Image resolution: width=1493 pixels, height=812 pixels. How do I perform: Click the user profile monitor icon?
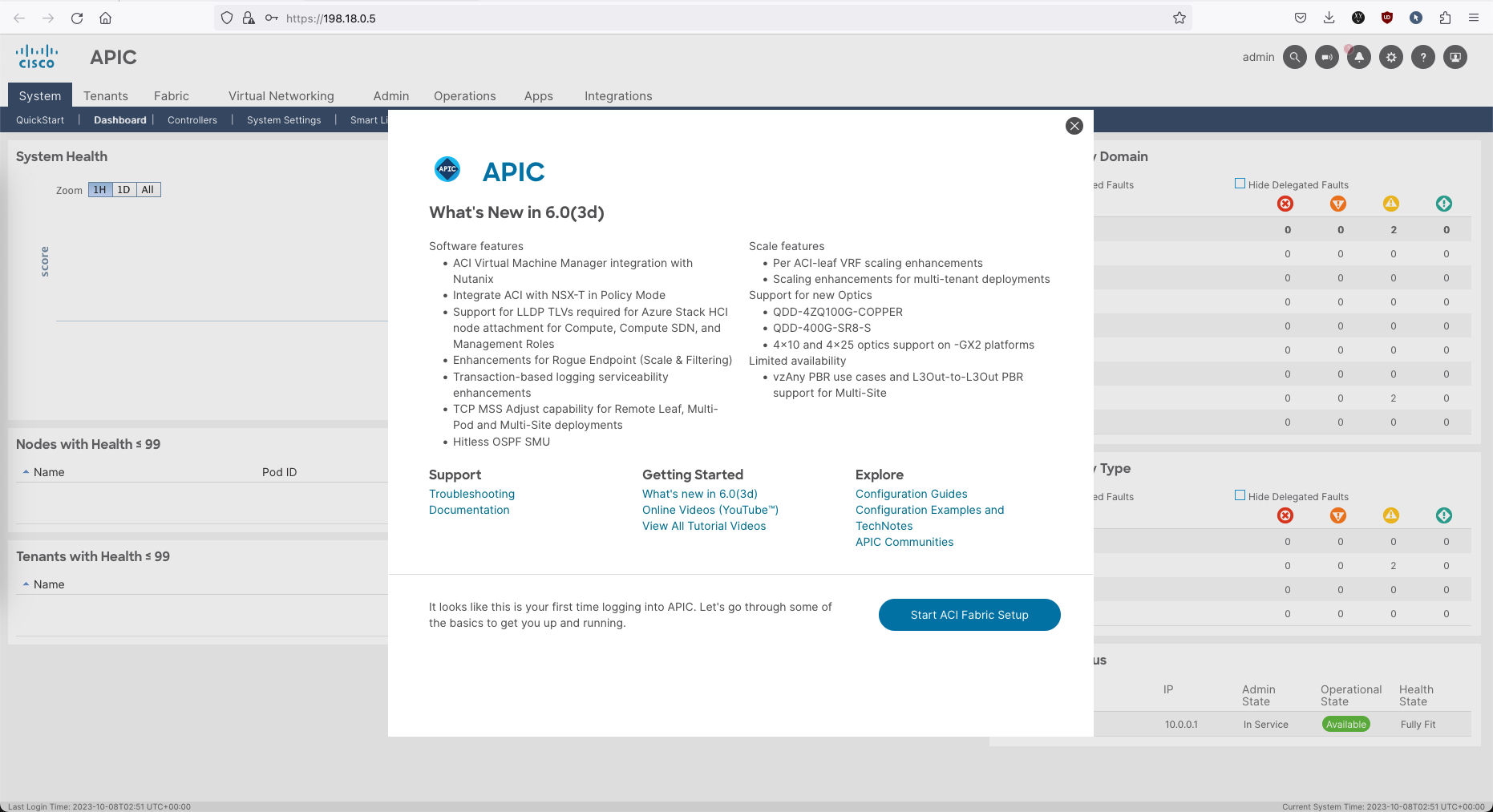tap(1455, 57)
